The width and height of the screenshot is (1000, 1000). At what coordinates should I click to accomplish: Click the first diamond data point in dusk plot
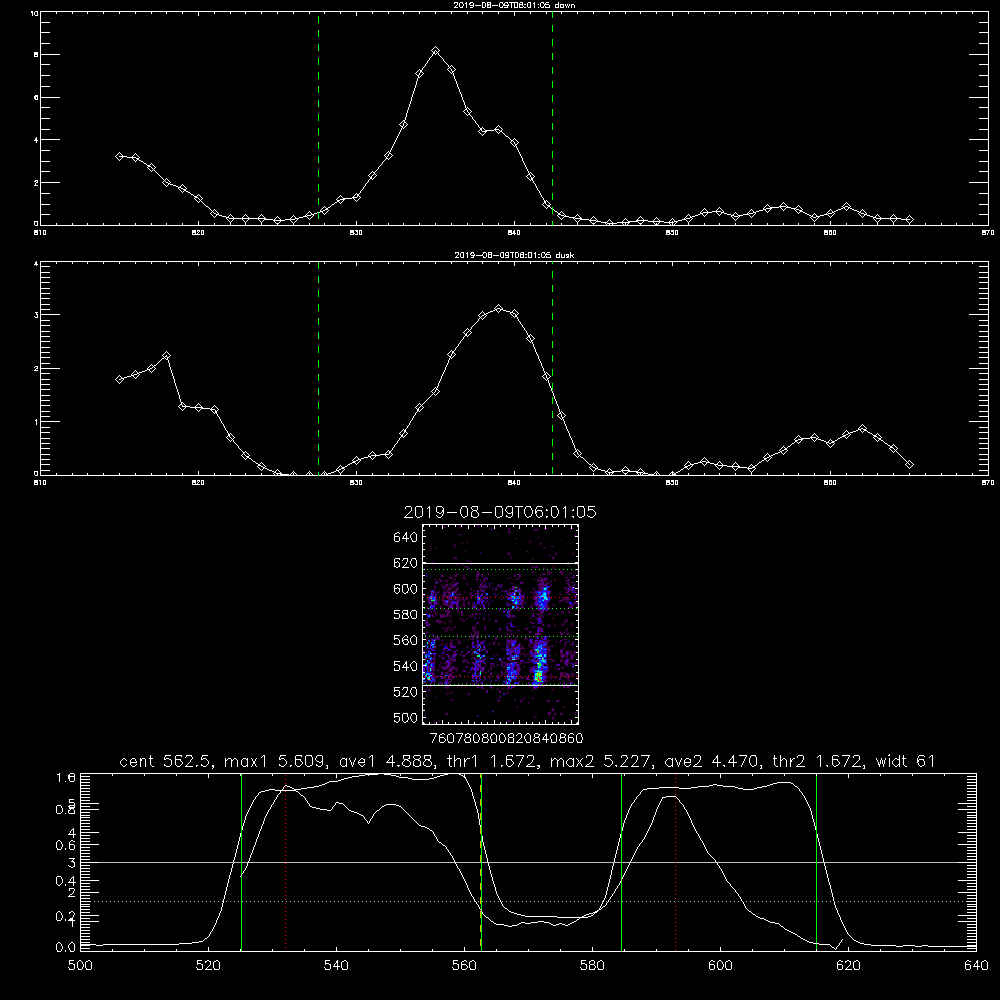pyautogui.click(x=119, y=379)
